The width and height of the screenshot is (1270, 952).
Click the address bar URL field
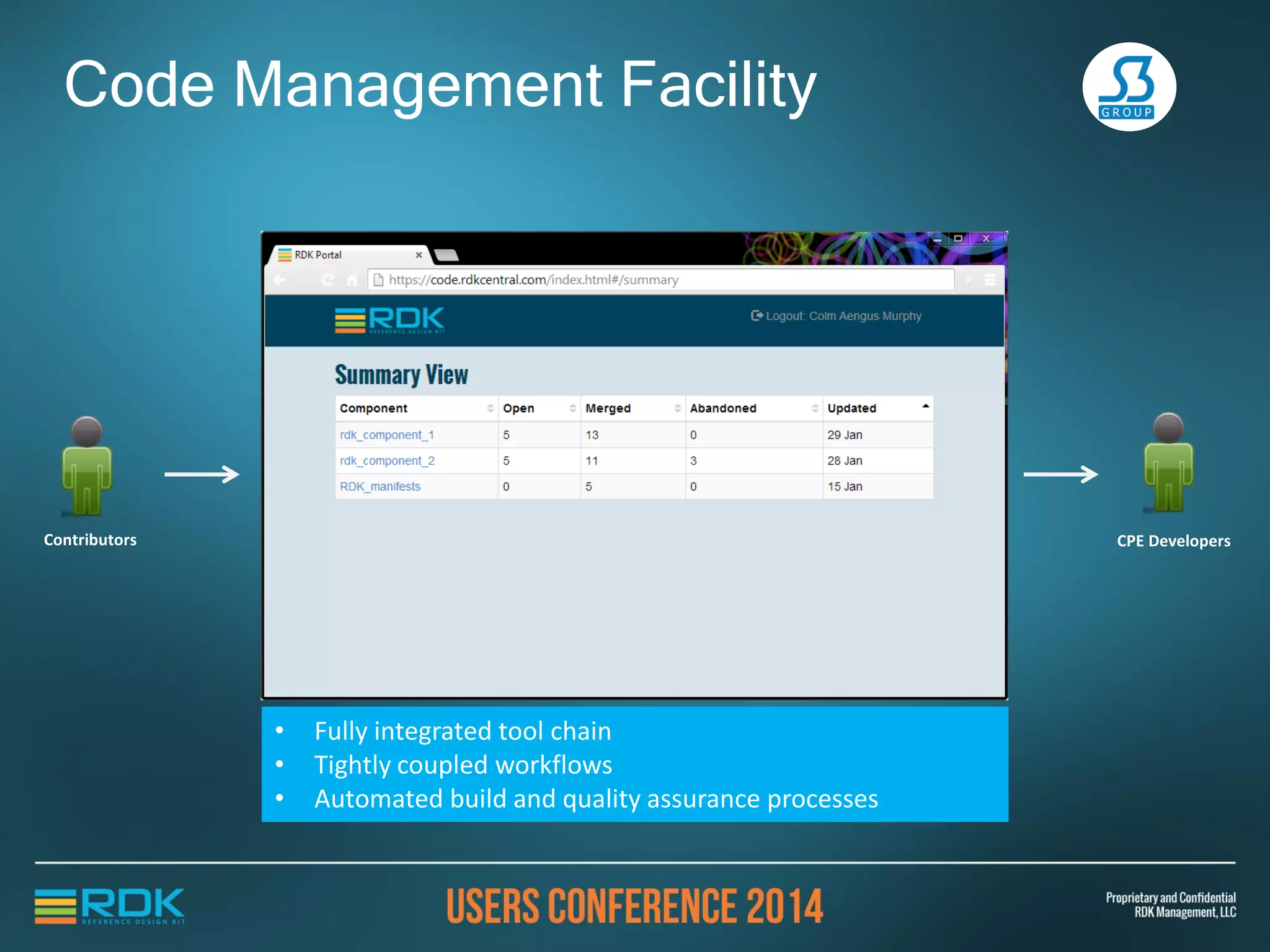point(661,280)
